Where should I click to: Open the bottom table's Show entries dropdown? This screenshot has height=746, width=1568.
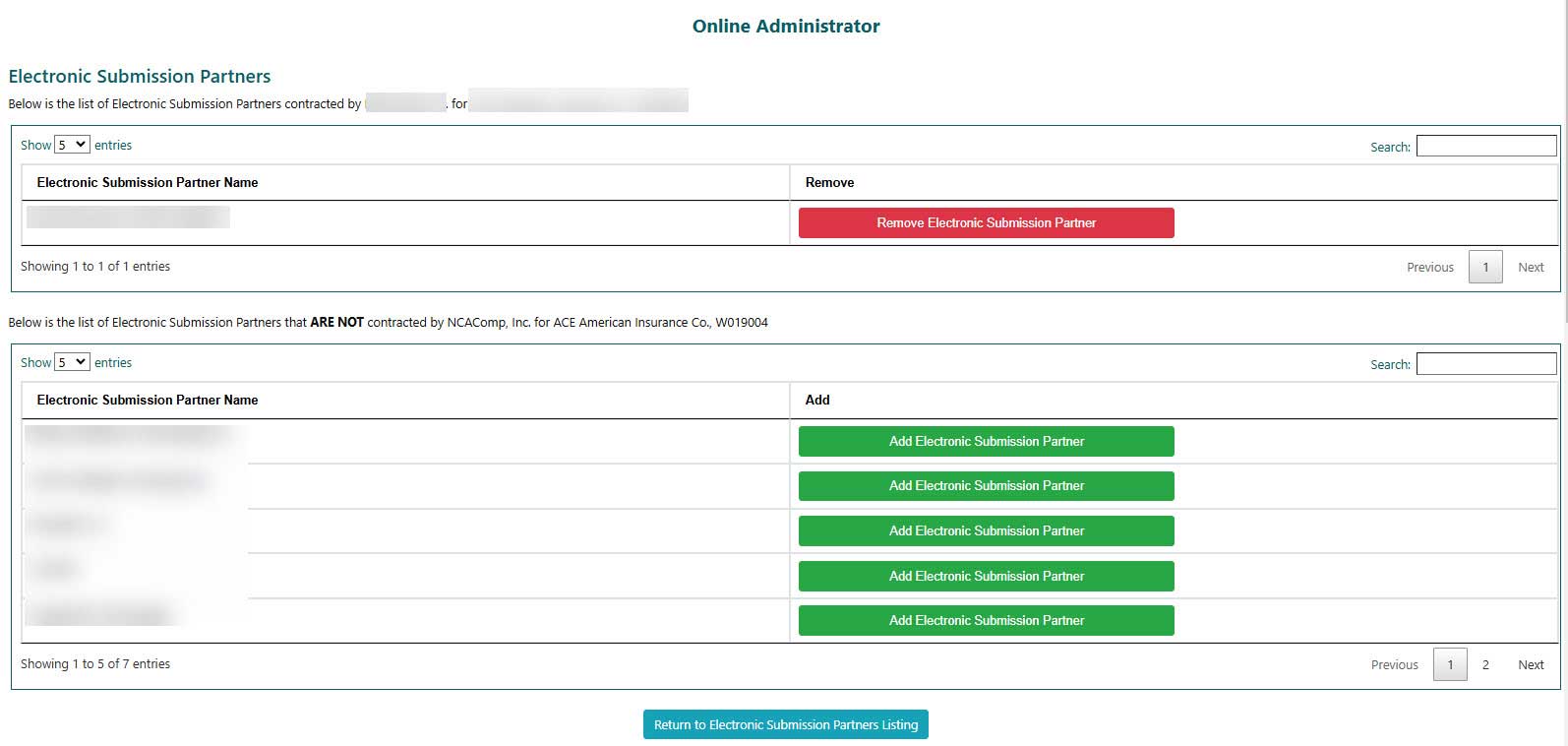point(72,362)
